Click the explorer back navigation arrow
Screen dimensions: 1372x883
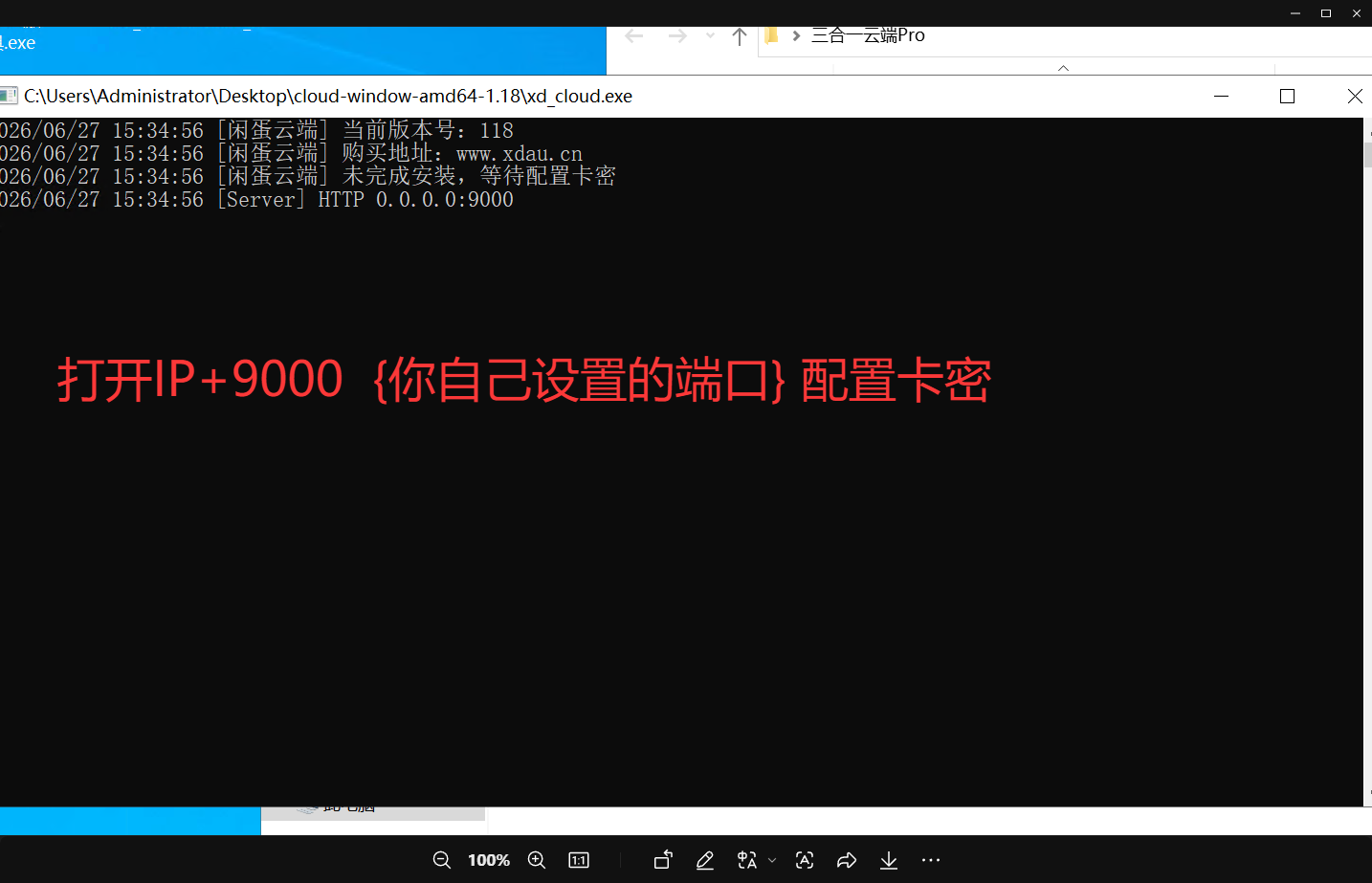[x=634, y=36]
